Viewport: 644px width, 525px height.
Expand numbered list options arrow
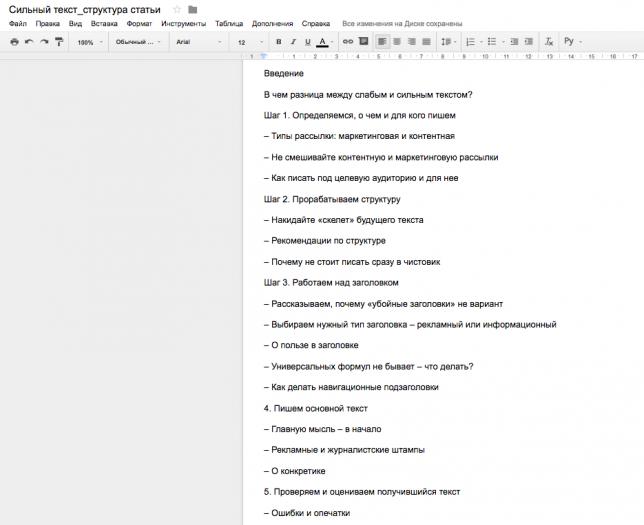pos(481,42)
